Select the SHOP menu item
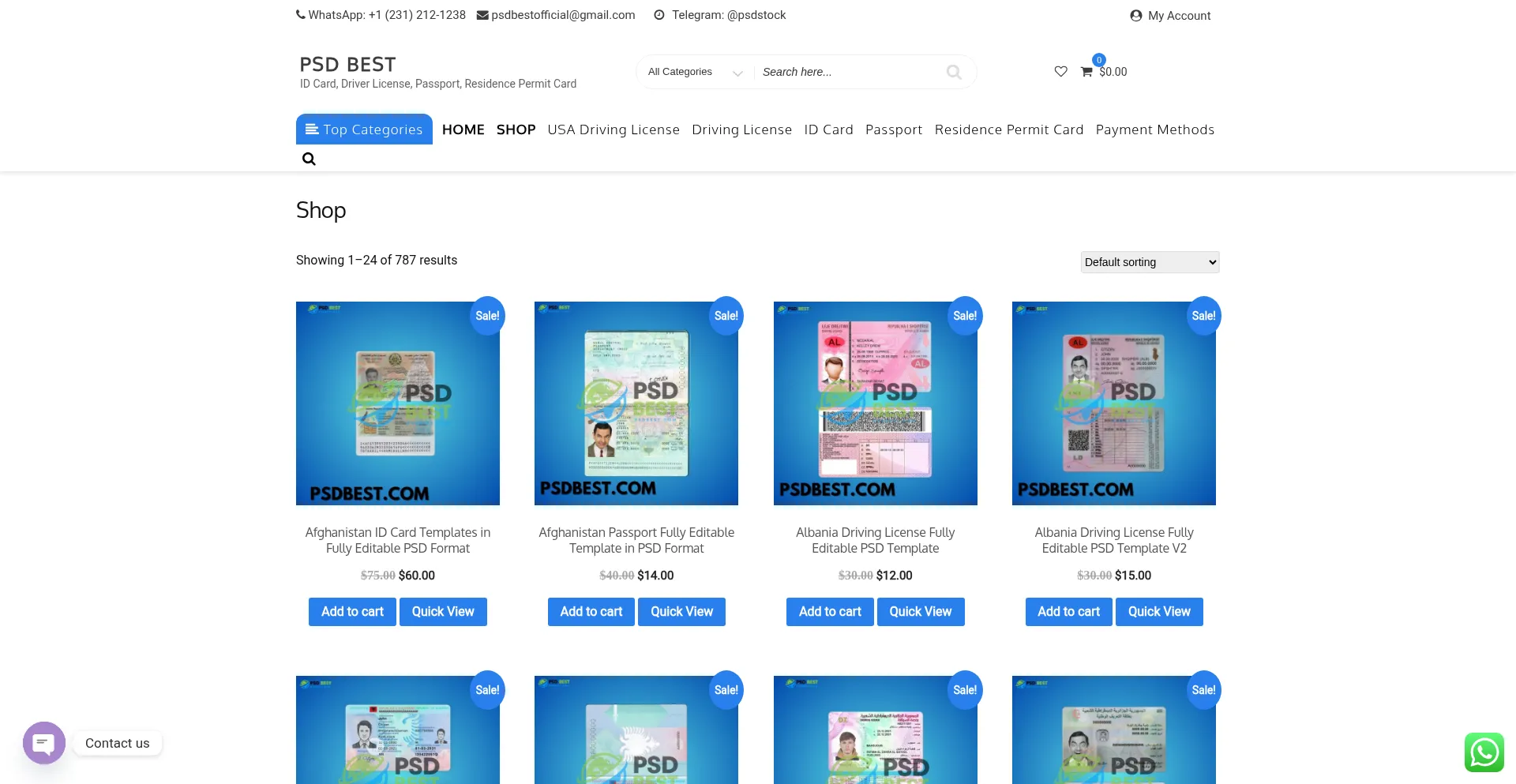 [x=516, y=129]
